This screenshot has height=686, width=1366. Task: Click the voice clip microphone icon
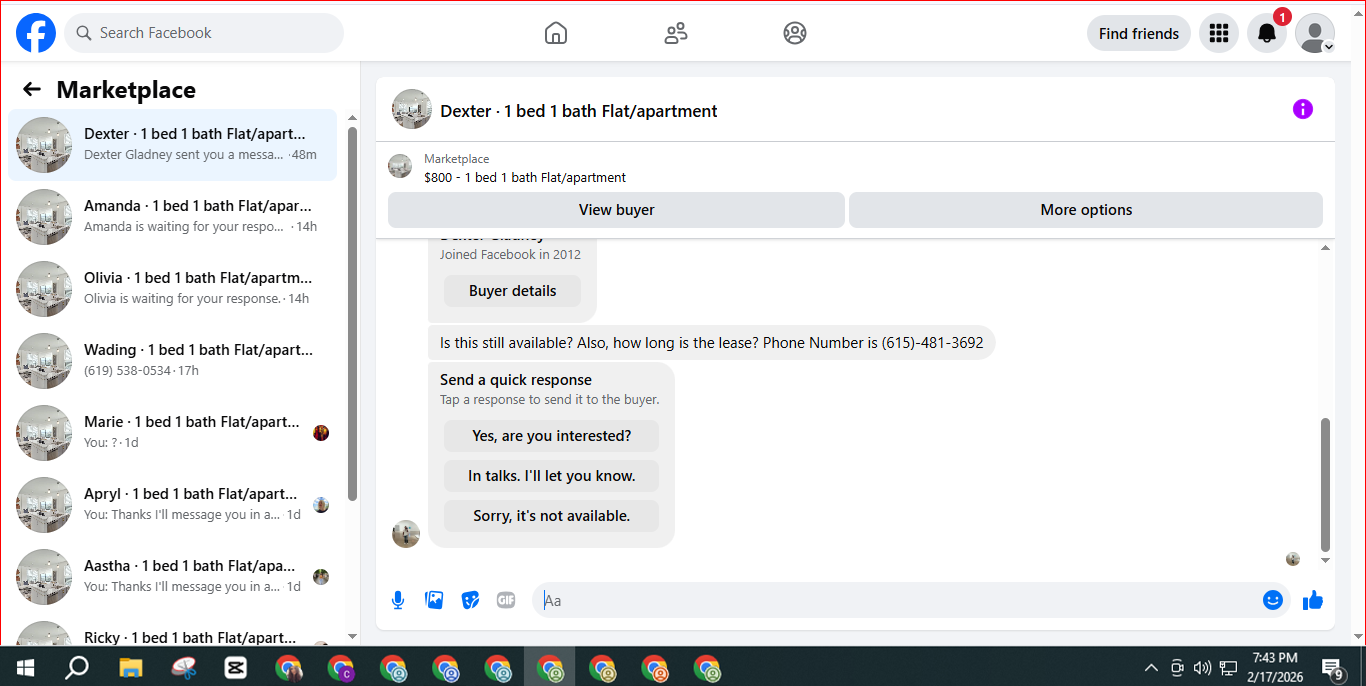click(398, 600)
